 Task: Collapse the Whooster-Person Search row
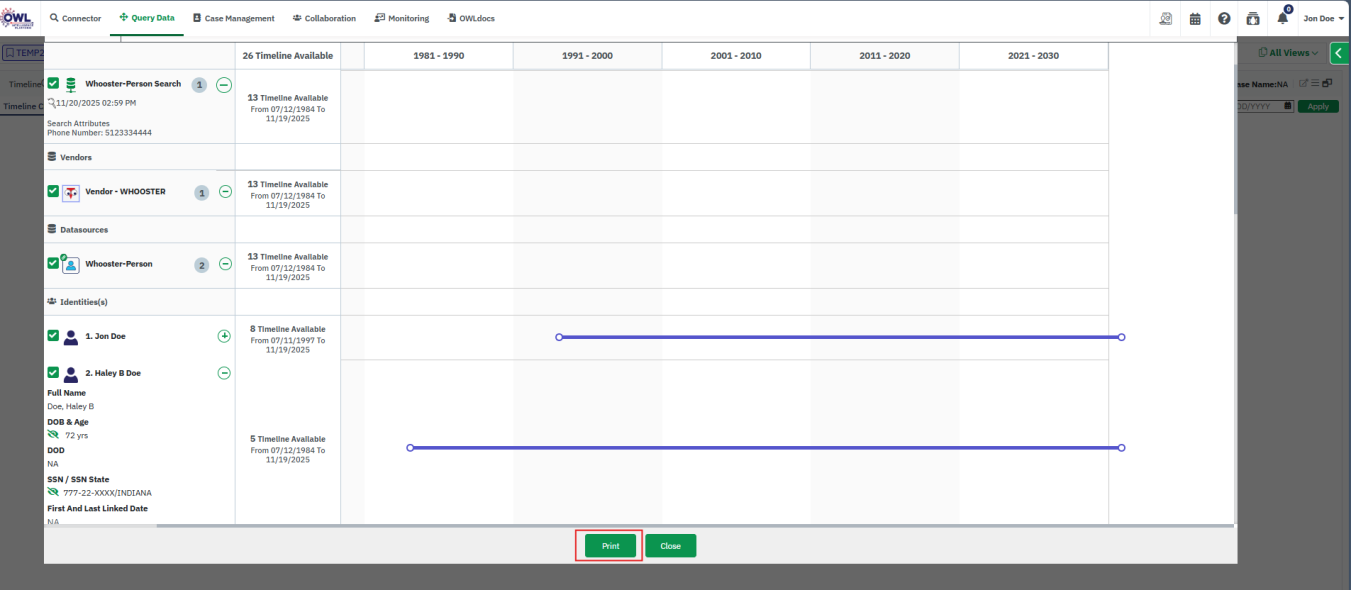pos(223,85)
